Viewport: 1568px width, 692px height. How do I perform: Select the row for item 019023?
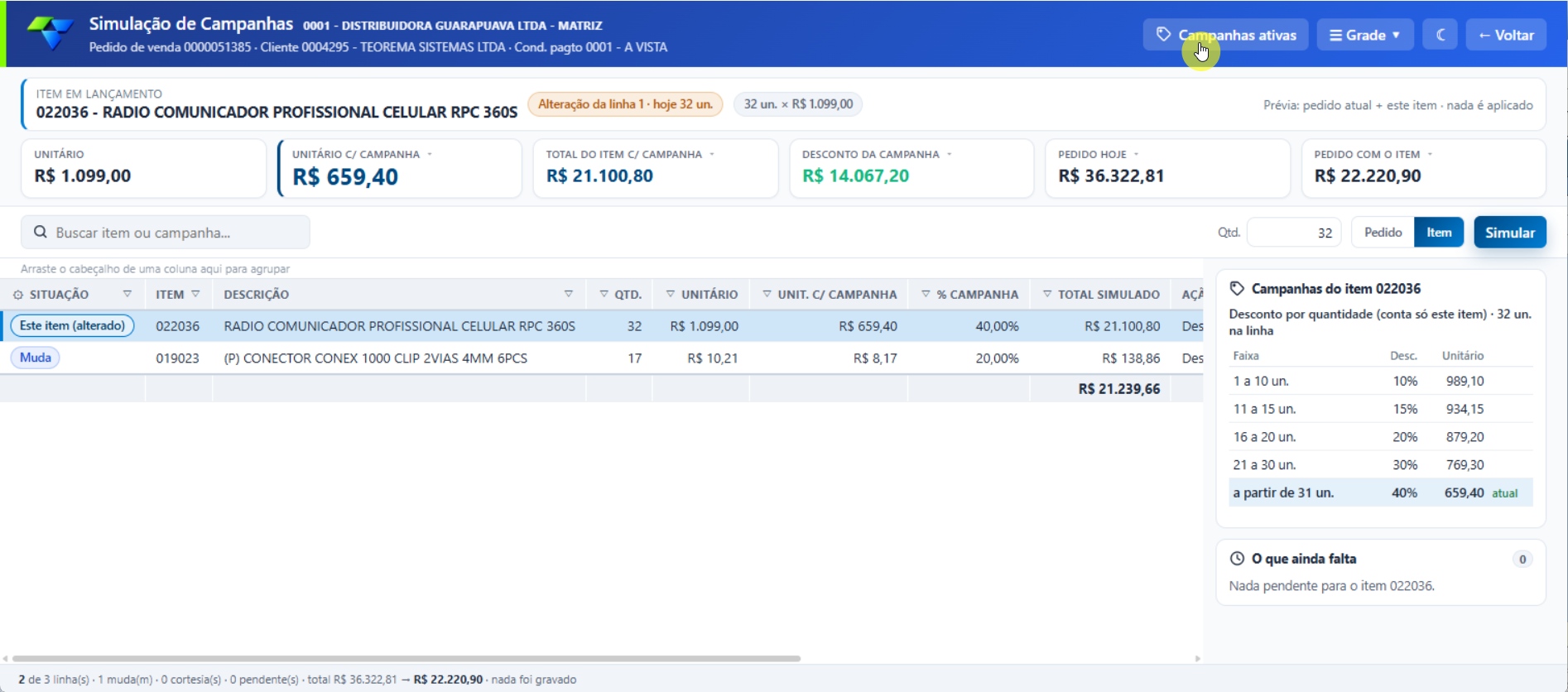click(602, 358)
